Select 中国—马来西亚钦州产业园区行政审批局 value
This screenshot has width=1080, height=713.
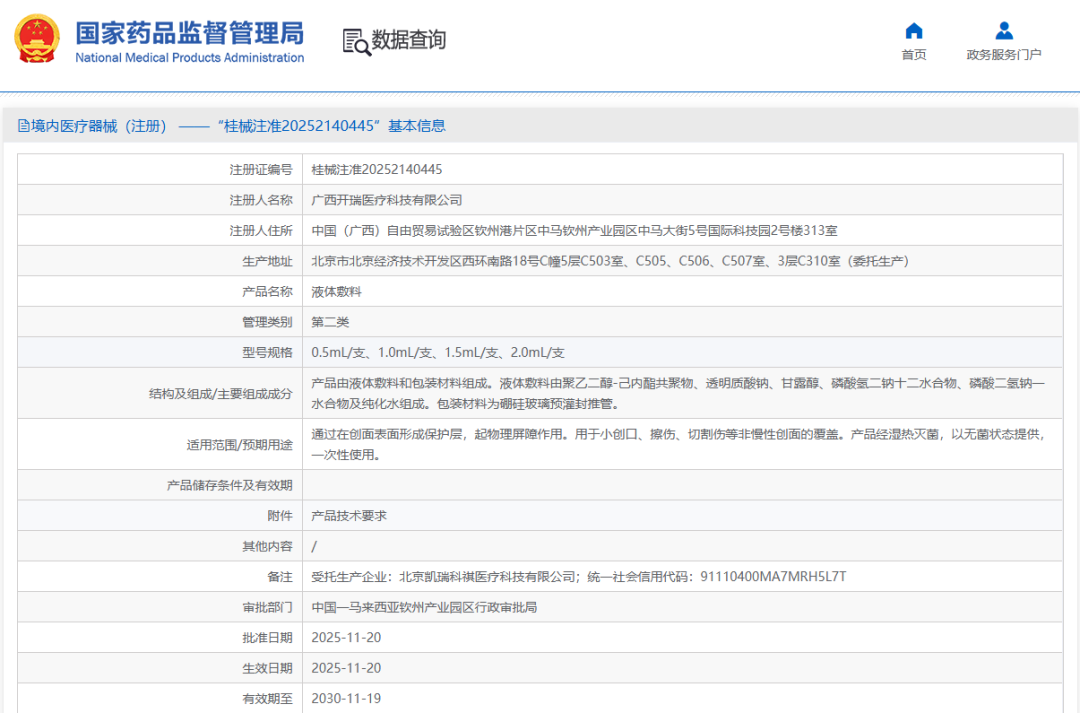click(x=424, y=607)
